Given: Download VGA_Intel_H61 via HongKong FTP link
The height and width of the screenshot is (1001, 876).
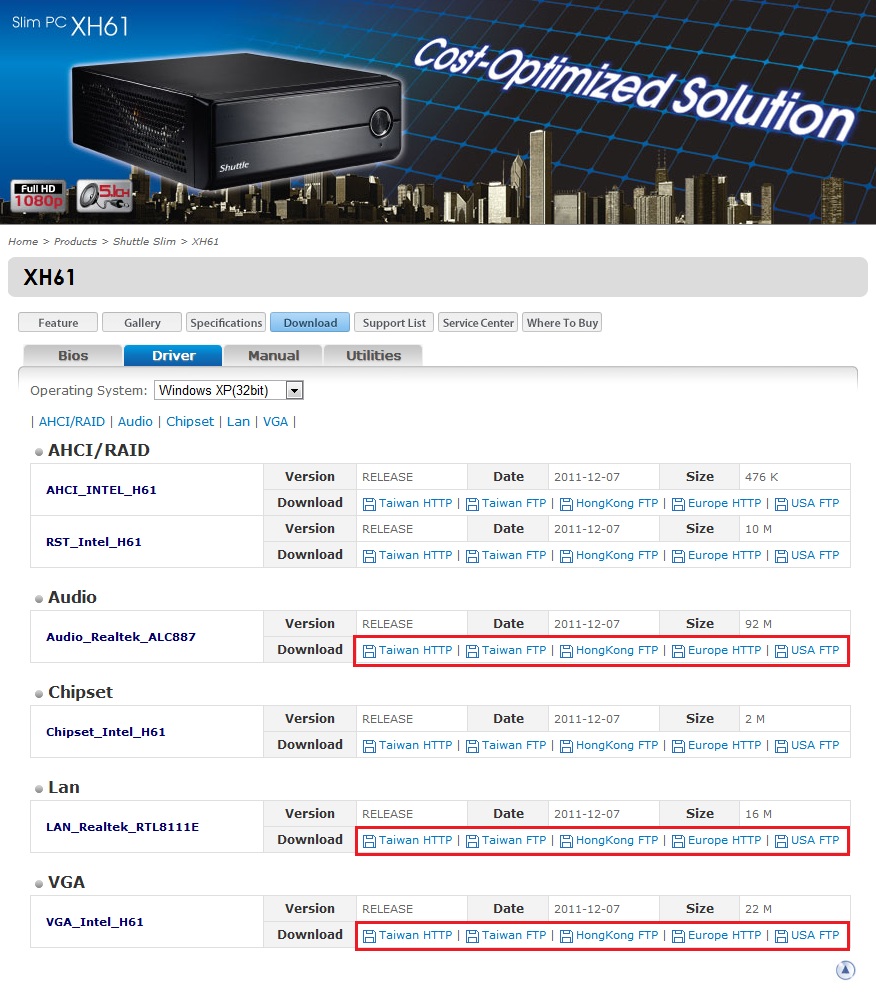Looking at the screenshot, I should [617, 935].
